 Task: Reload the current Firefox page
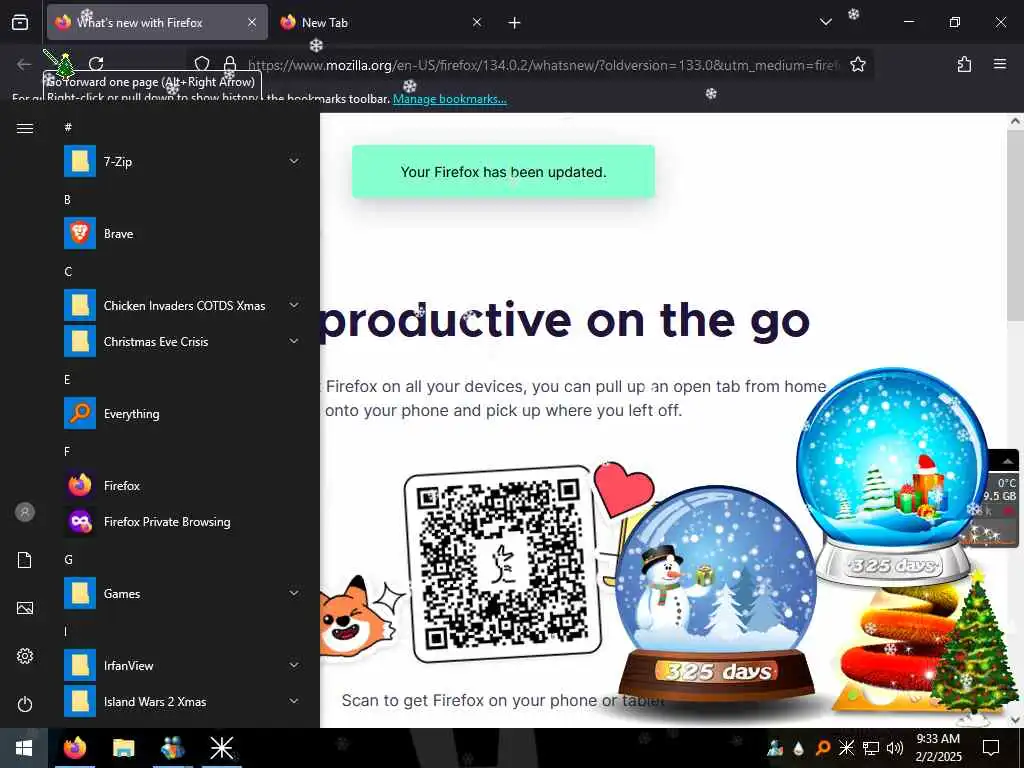[x=97, y=63]
